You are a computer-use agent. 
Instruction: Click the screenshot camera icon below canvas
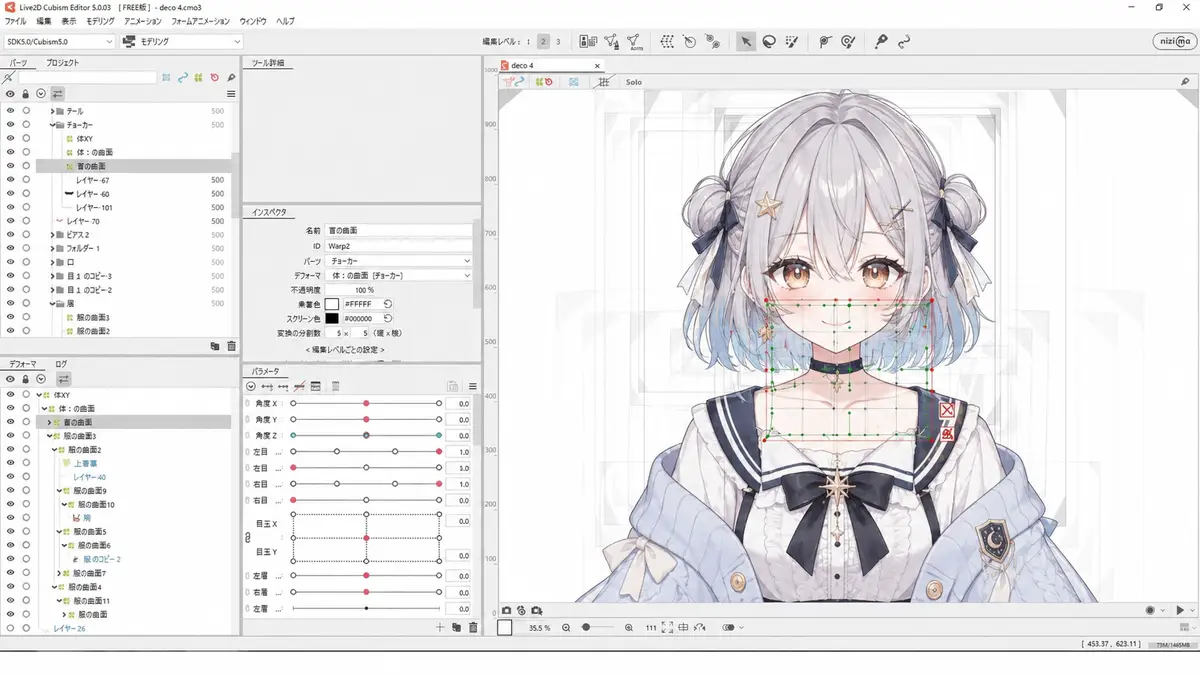click(x=507, y=610)
